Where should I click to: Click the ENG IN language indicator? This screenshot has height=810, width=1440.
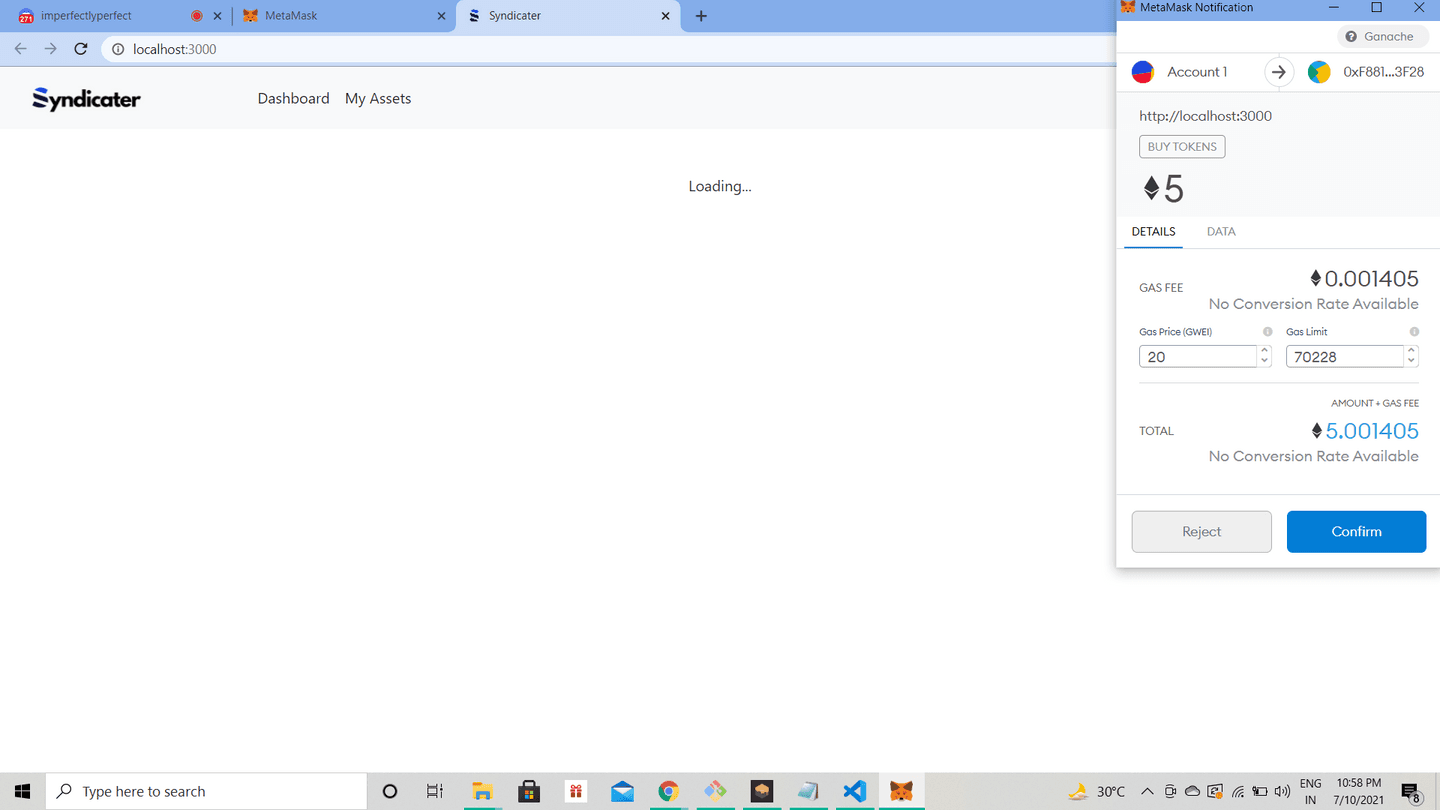[1310, 791]
